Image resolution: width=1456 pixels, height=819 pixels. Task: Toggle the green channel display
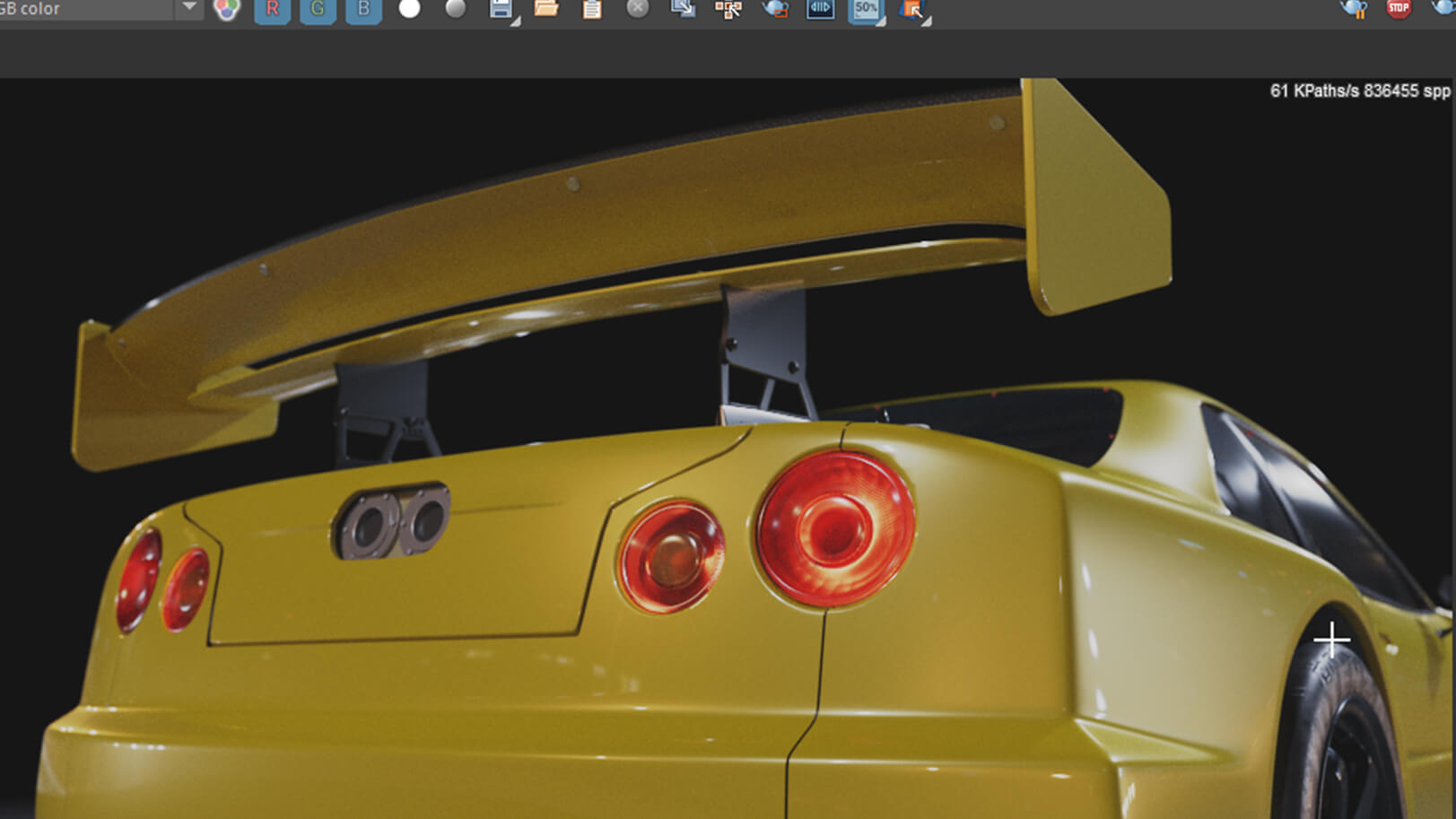(x=318, y=9)
